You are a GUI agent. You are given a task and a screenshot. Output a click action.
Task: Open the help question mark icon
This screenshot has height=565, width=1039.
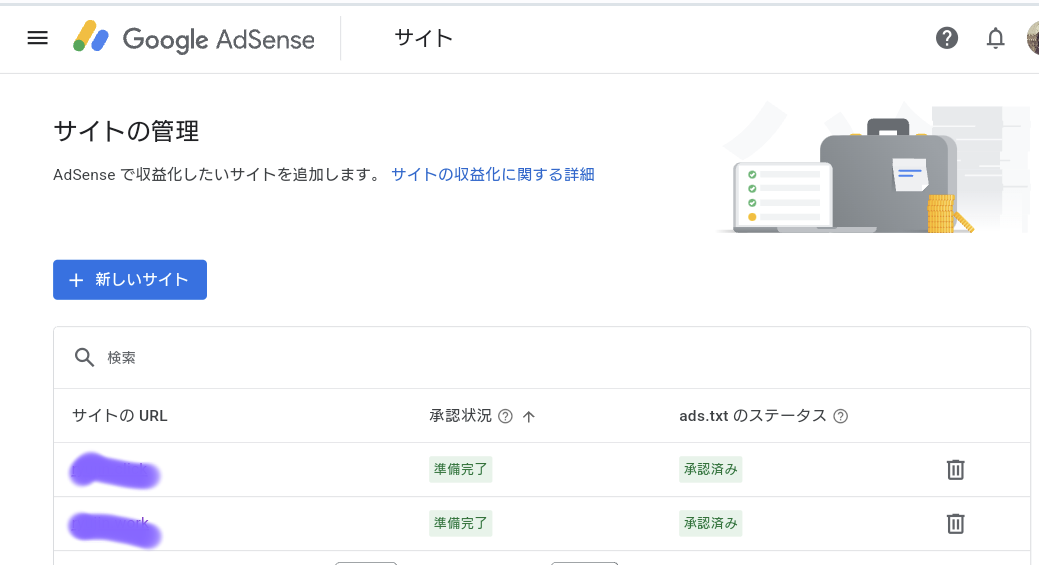(x=947, y=38)
